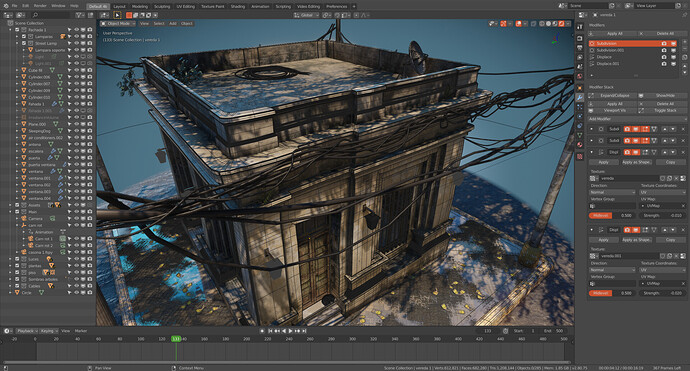
Task: Toggle edit-mode display on the second Subdi modifier
Action: click(x=645, y=141)
